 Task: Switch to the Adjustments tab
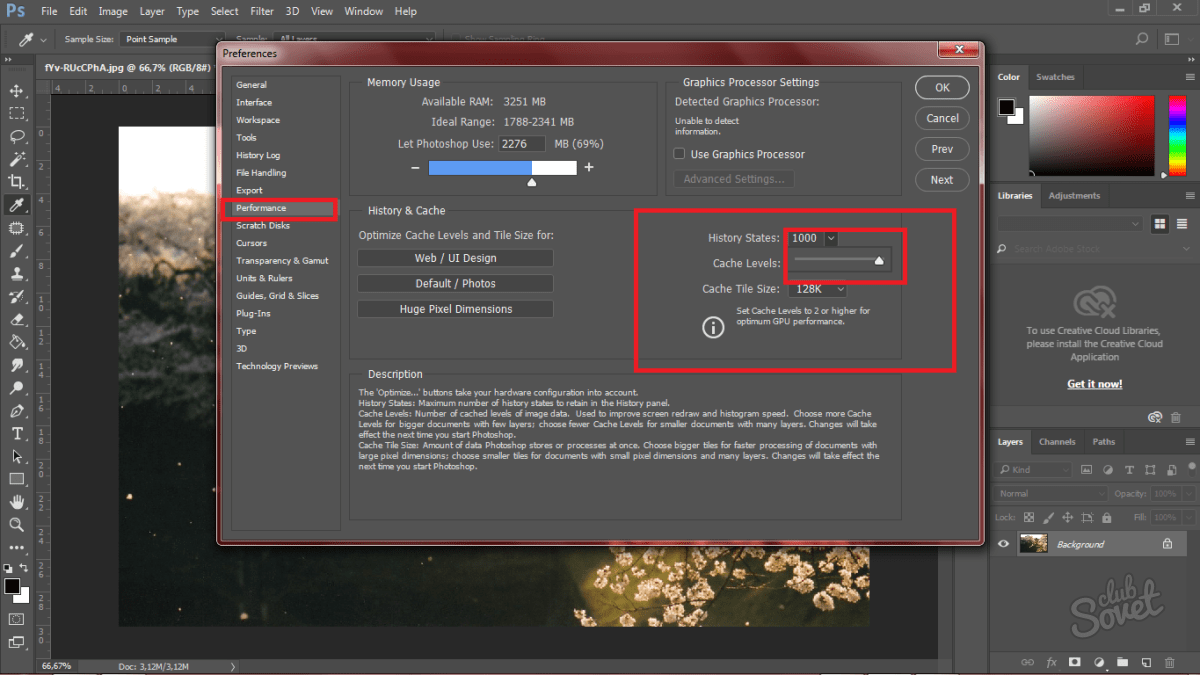1074,195
